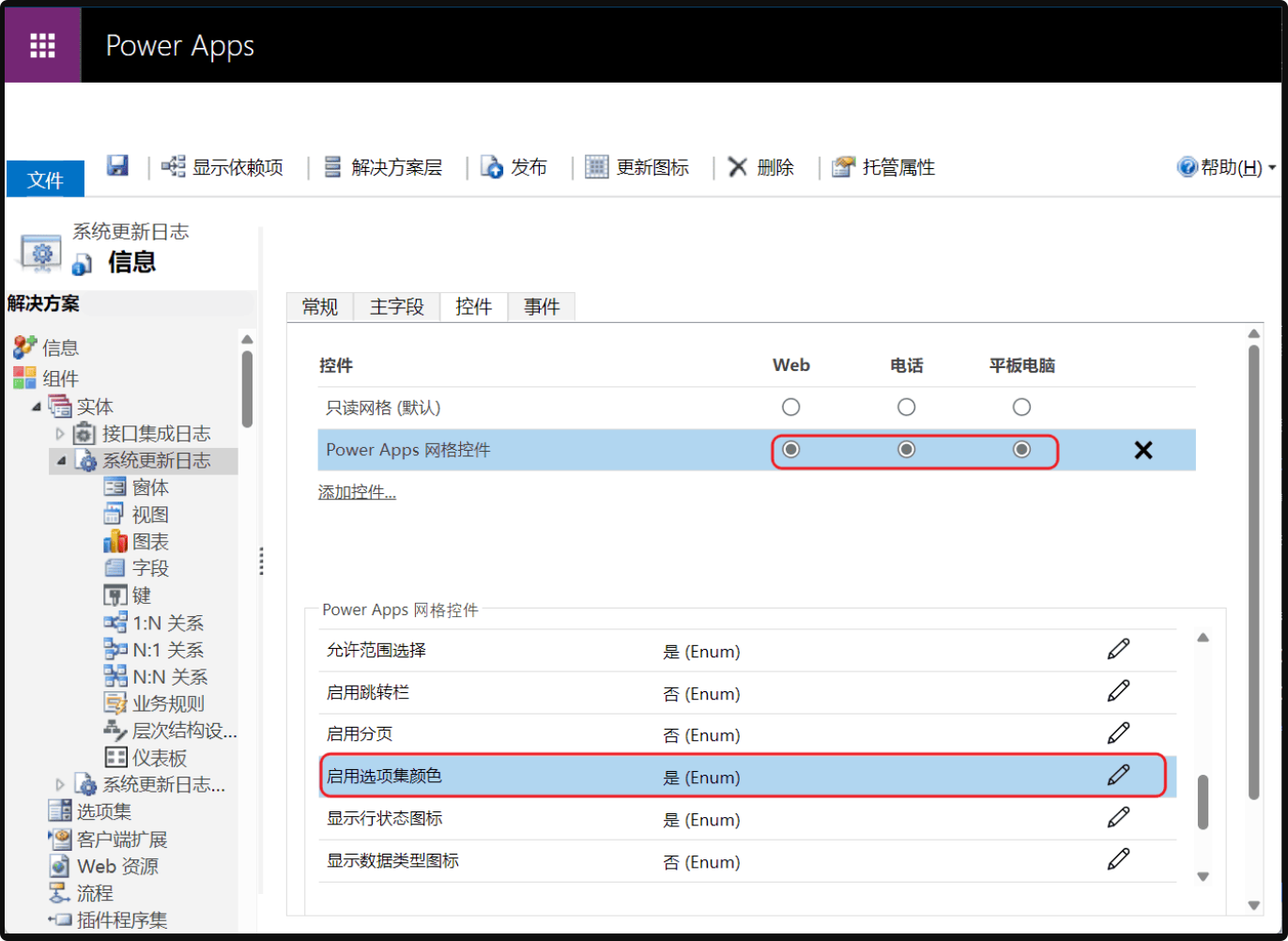Screen dimensions: 1288x941
Task: Choose 更新图标 to update icons
Action: tap(637, 167)
